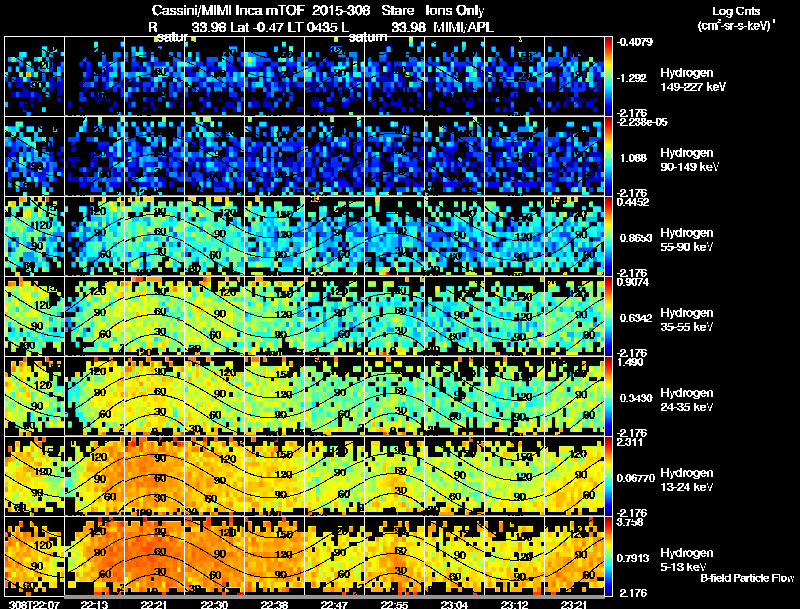The image size is (800, 609).
Task: Click the '22:21' time axis label
Action: click(154, 604)
